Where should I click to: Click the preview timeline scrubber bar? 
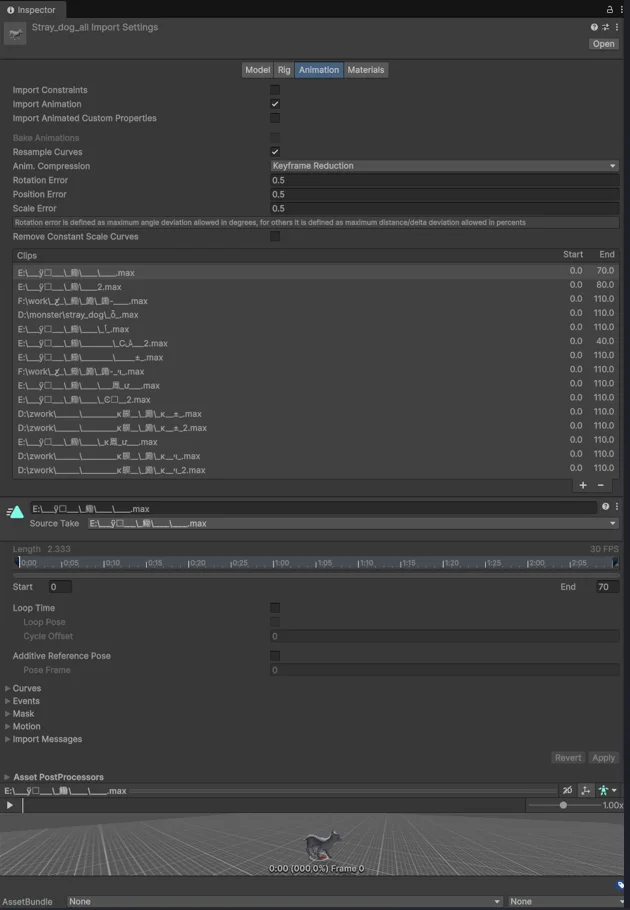[273, 805]
